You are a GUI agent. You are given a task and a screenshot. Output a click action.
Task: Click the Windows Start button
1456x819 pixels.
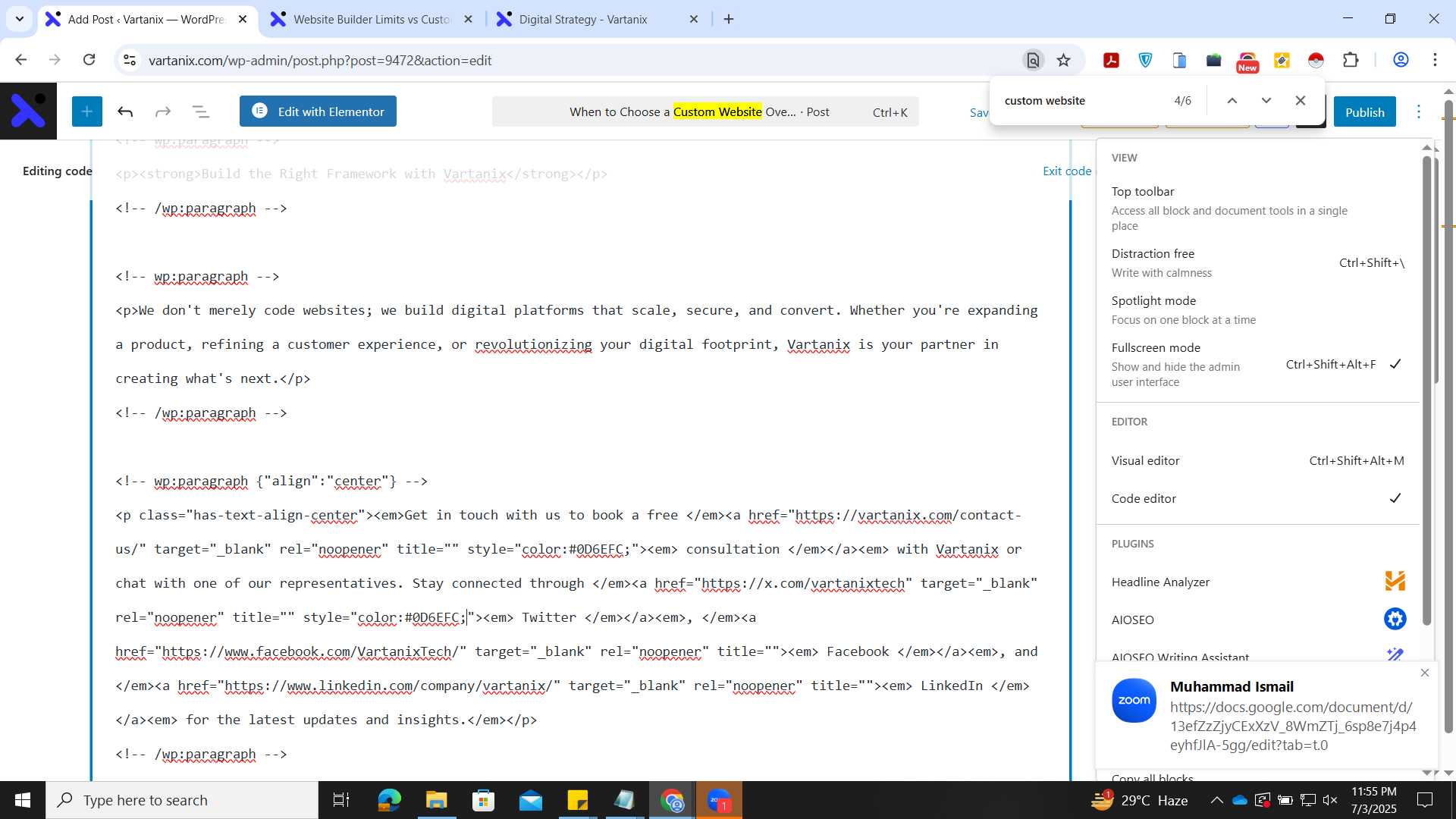(23, 800)
